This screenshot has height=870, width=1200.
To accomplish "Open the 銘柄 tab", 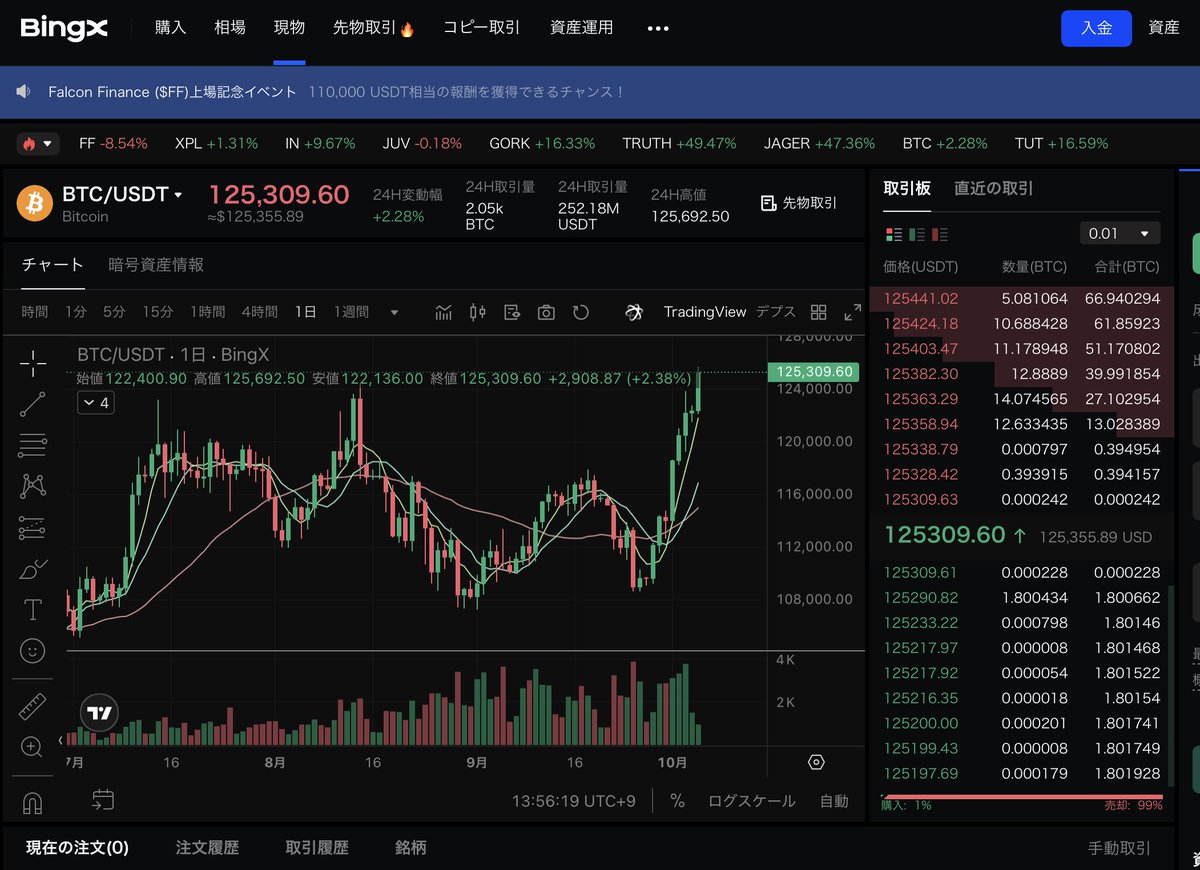I will [411, 847].
